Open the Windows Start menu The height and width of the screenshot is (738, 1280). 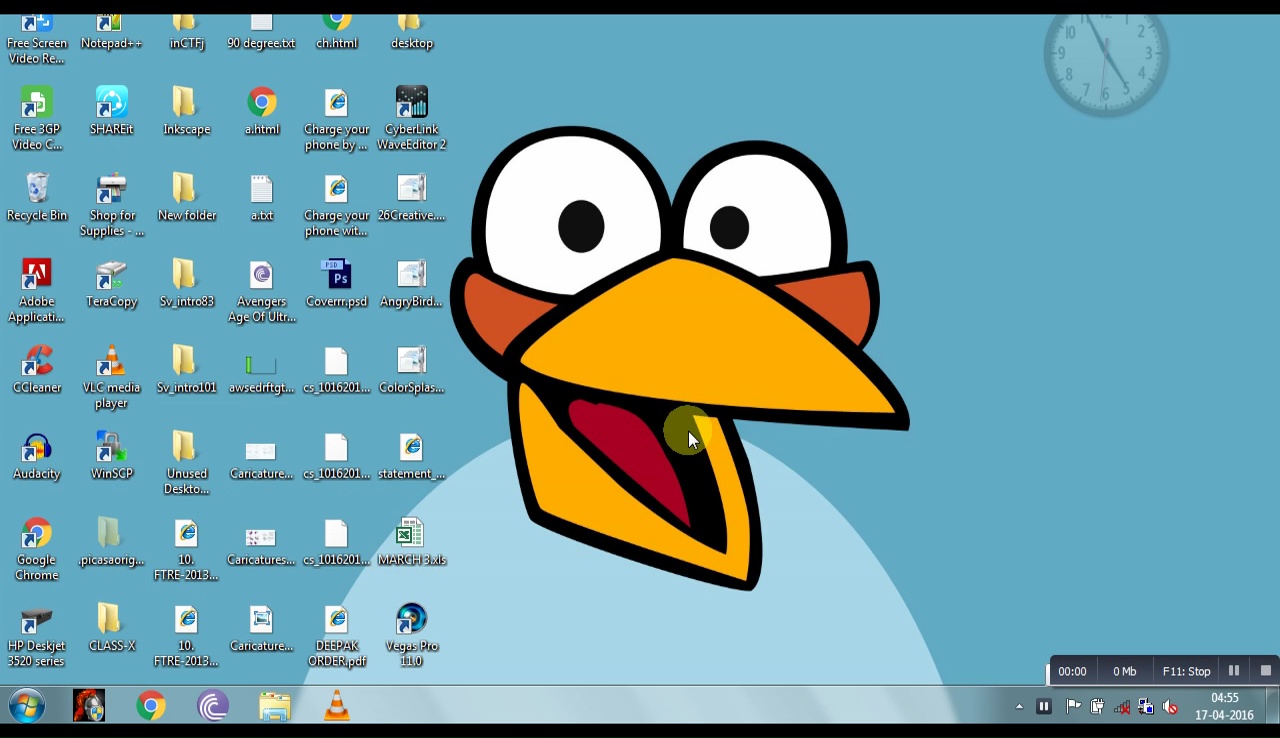click(x=27, y=706)
